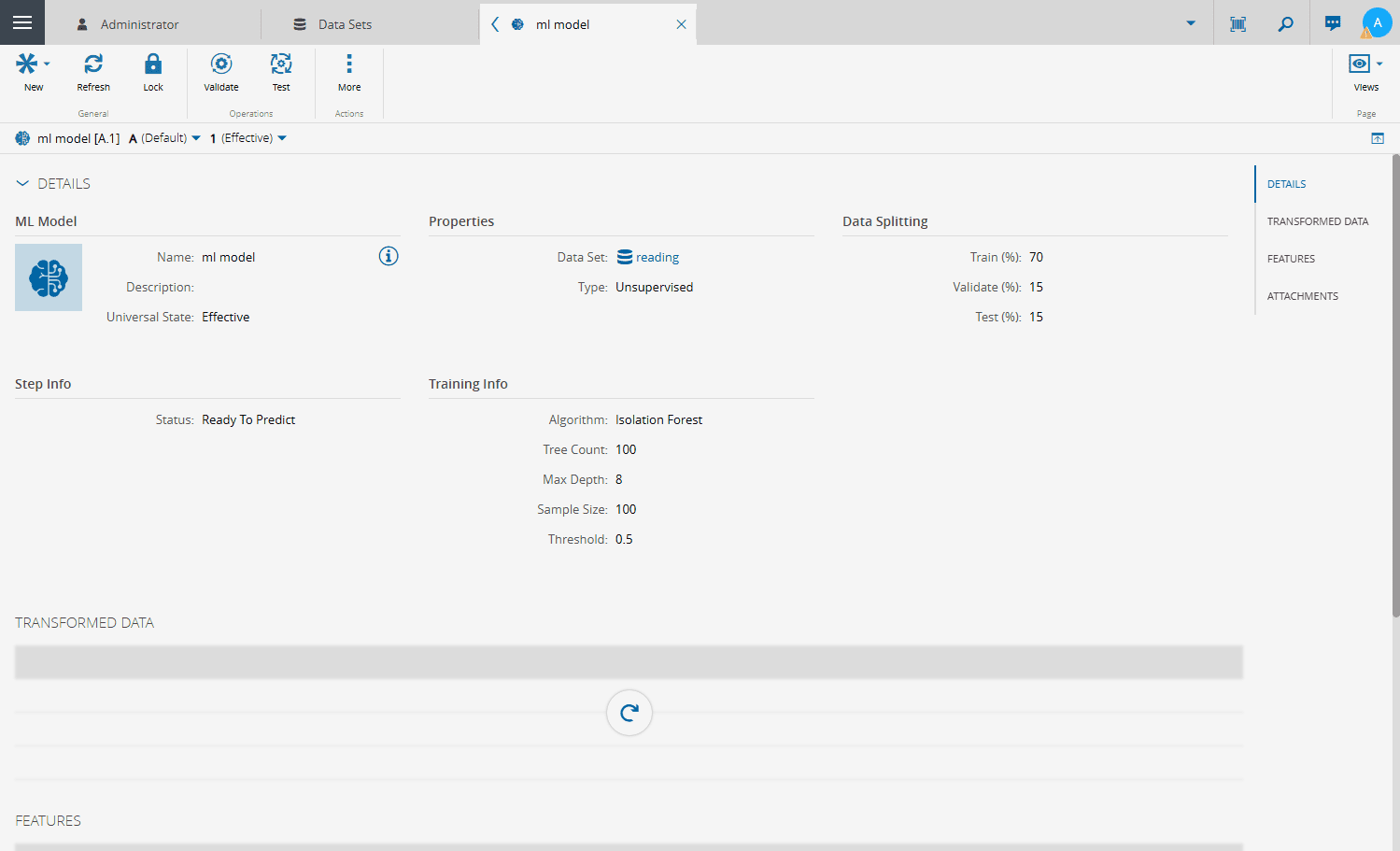Click the ml model thumbnail image
This screenshot has width=1400, height=851.
click(x=49, y=277)
